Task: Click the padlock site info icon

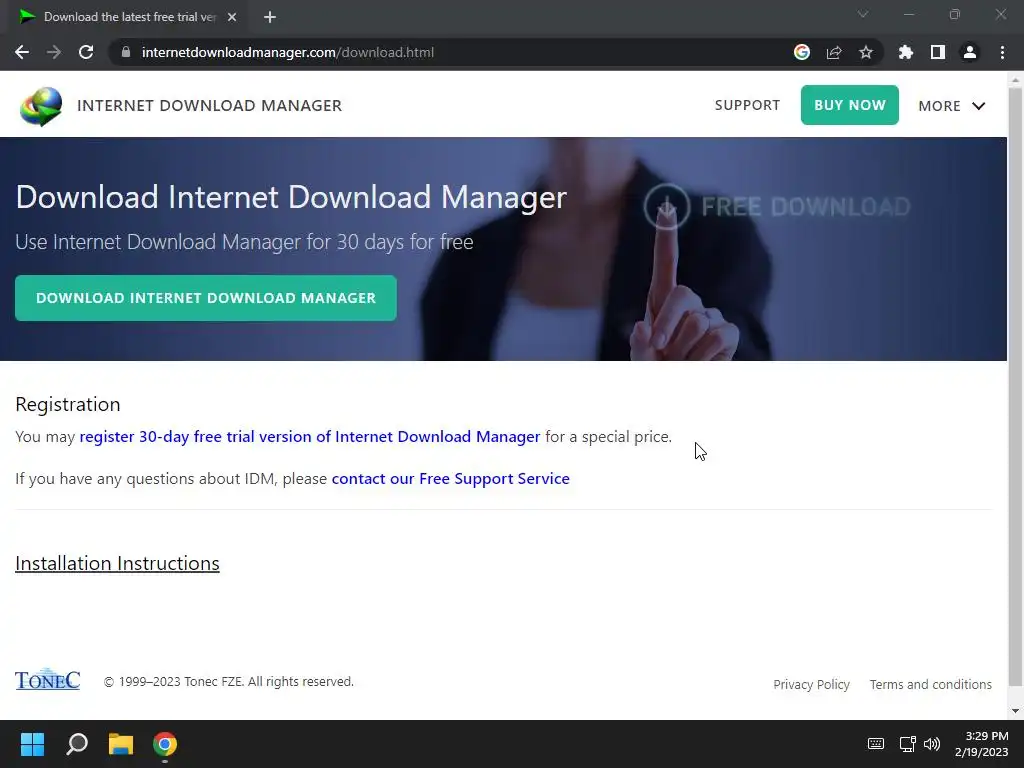Action: [126, 52]
